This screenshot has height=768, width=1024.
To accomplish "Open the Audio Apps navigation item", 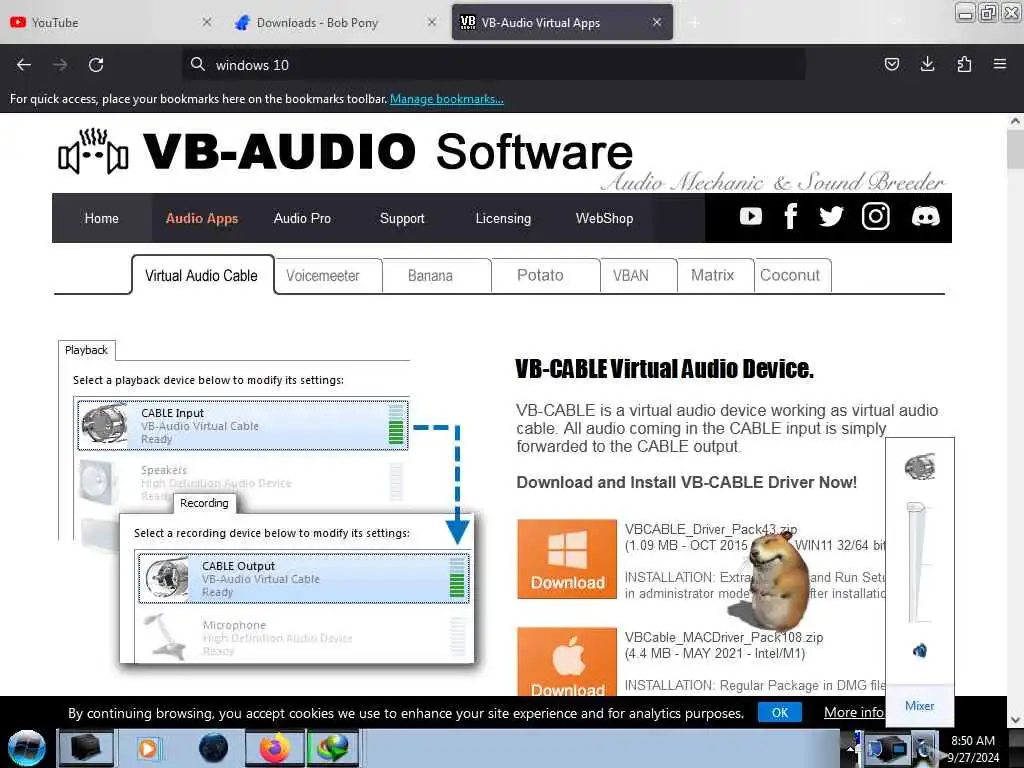I will click(202, 218).
